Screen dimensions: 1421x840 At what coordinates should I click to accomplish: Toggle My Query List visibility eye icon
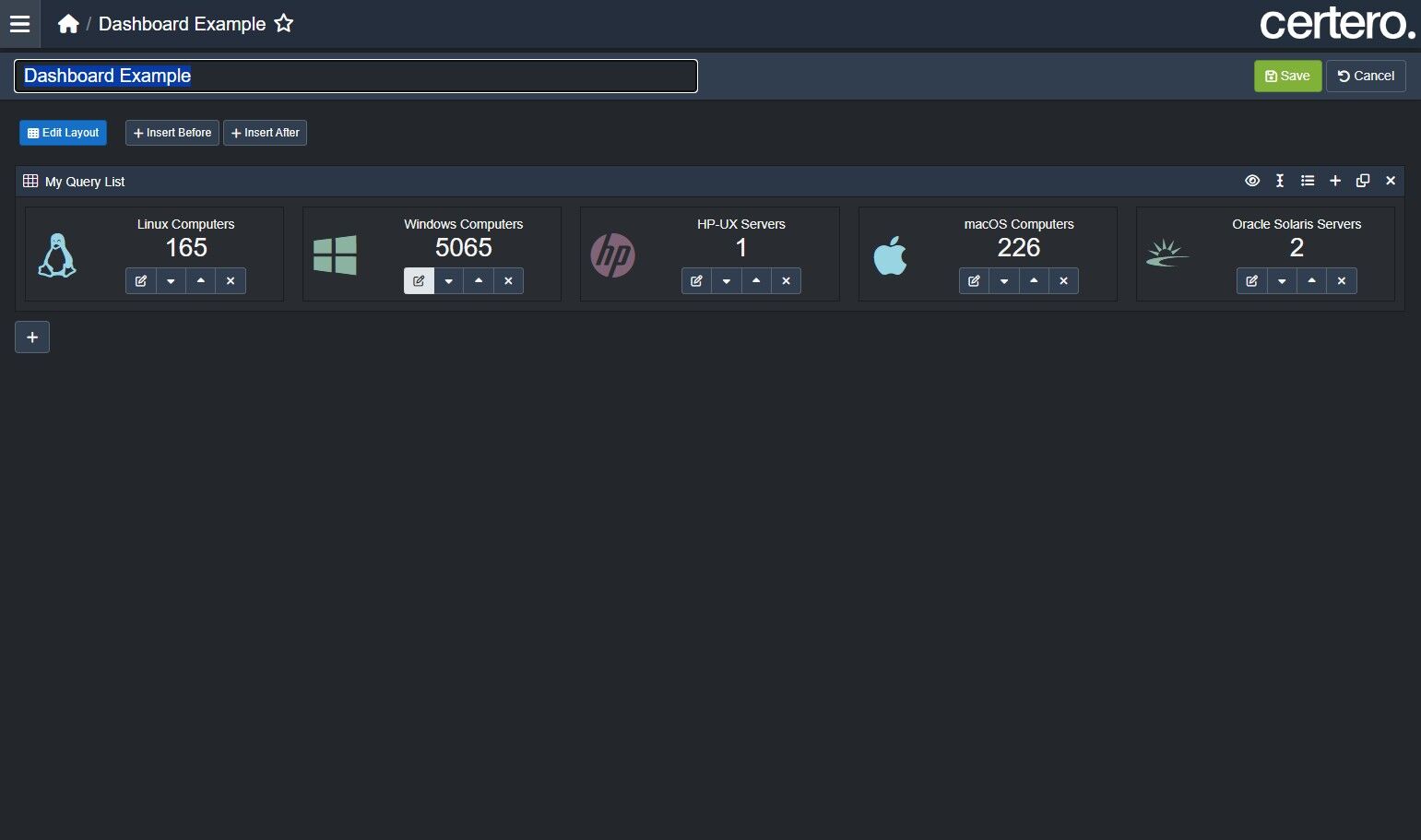(1252, 181)
